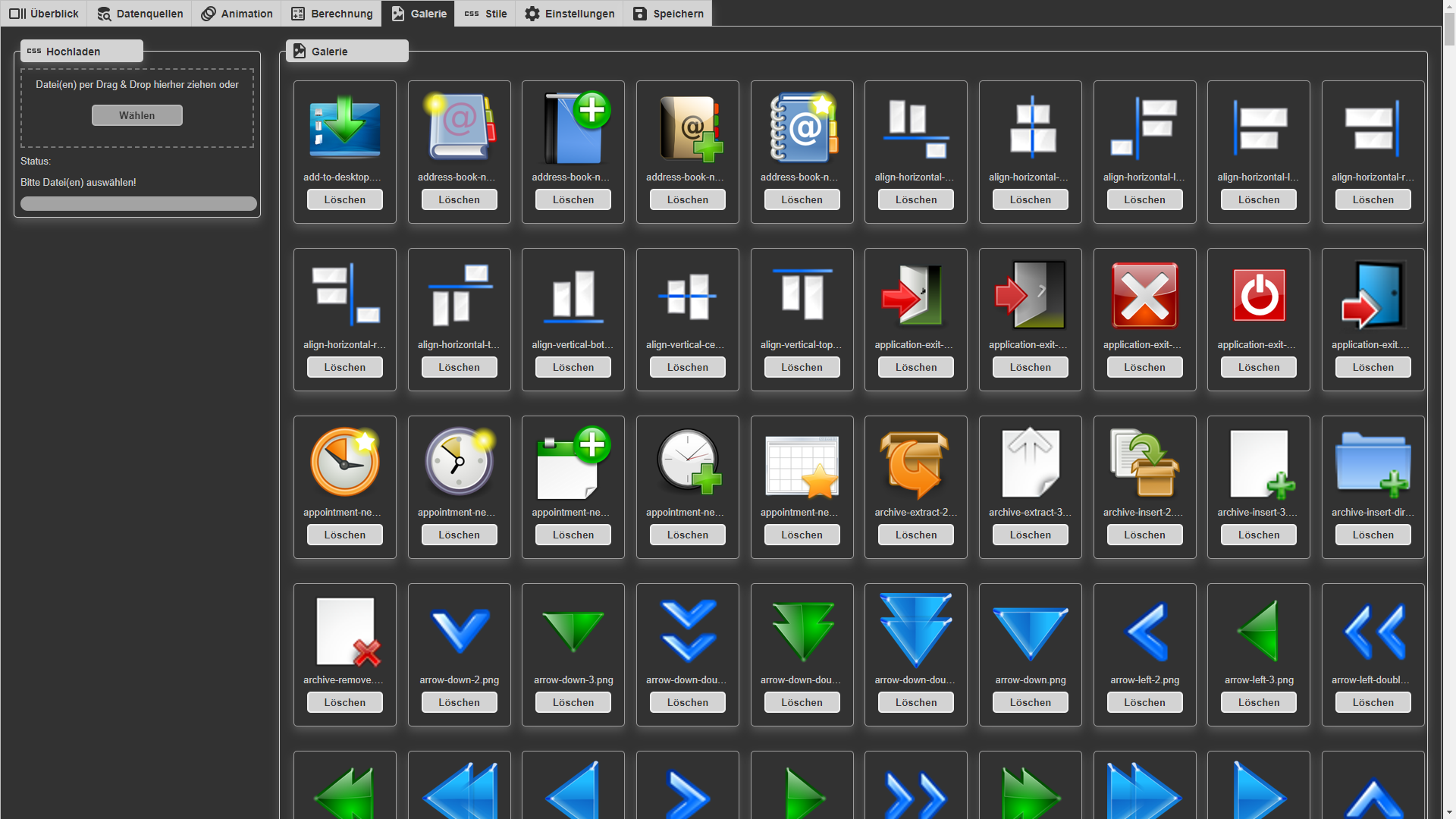Click the 'add-to-desktop' file name label
Screen dimensions: 1456x819
(343, 177)
